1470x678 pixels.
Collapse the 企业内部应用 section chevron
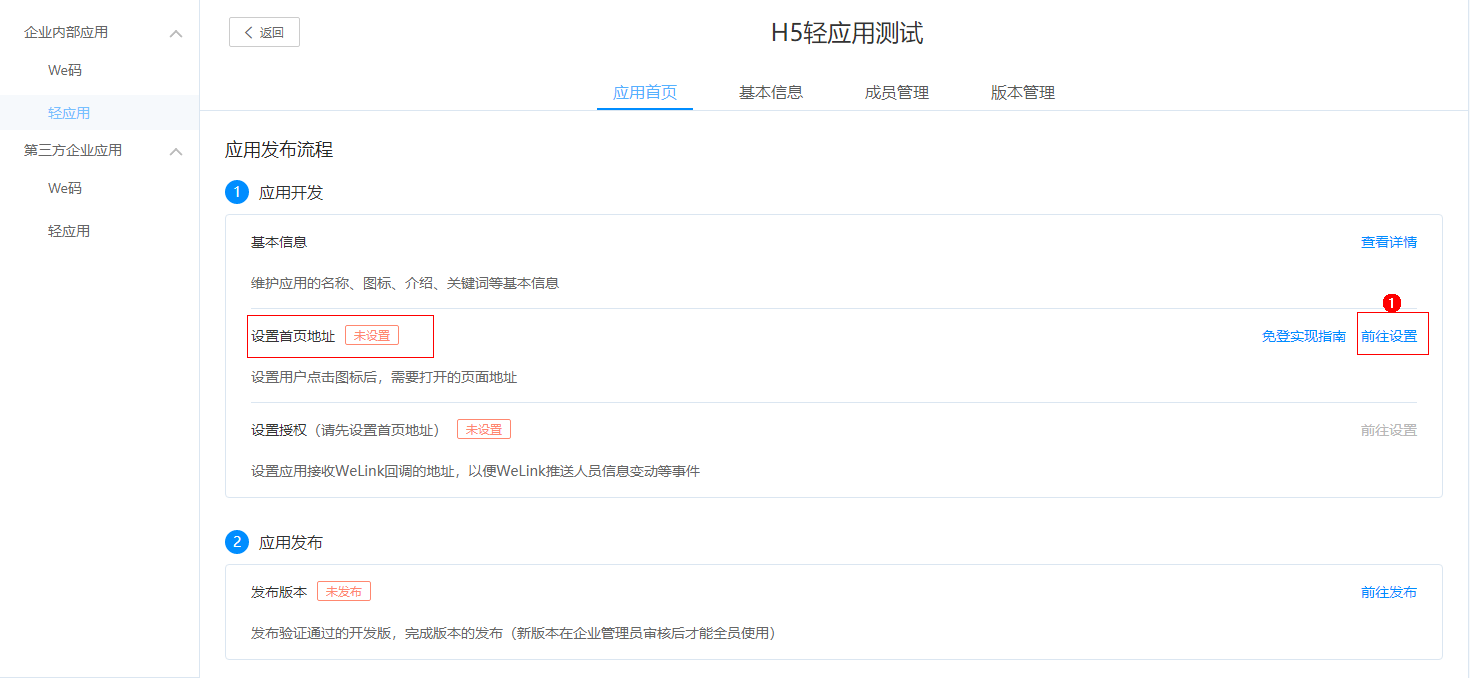pyautogui.click(x=176, y=34)
